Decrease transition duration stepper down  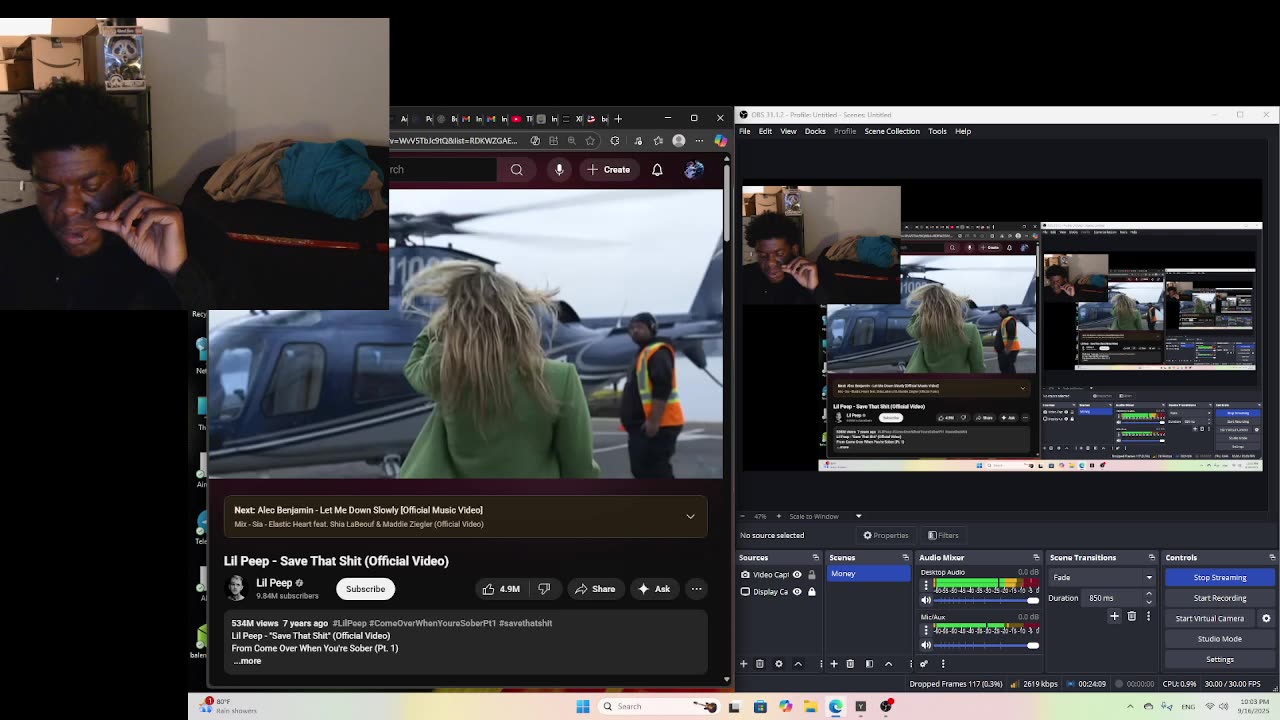1148,602
